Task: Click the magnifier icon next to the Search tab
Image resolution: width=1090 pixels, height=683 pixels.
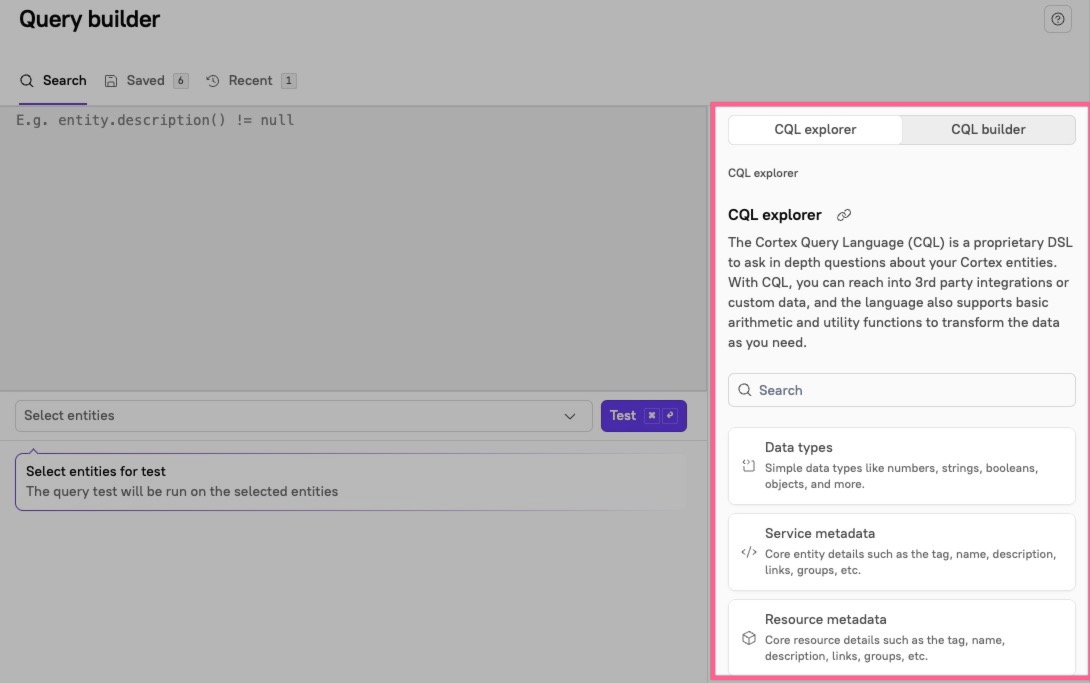Action: click(x=26, y=80)
